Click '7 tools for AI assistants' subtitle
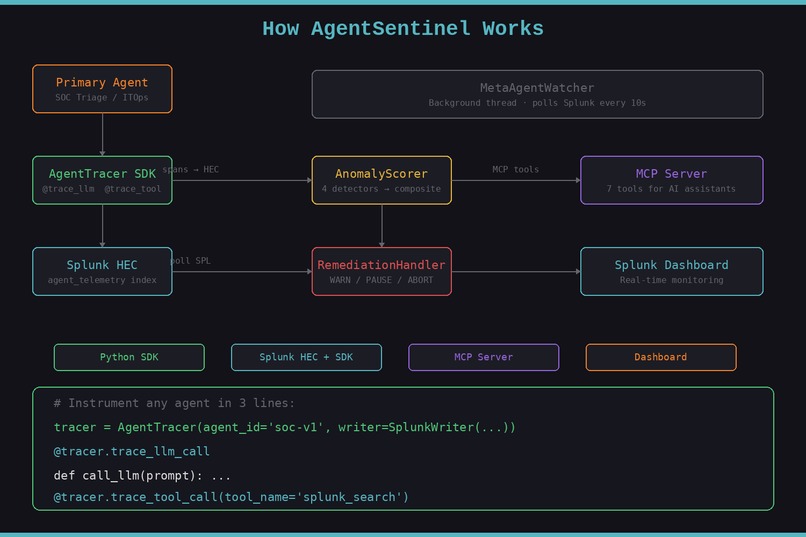The width and height of the screenshot is (806, 537). tap(671, 189)
